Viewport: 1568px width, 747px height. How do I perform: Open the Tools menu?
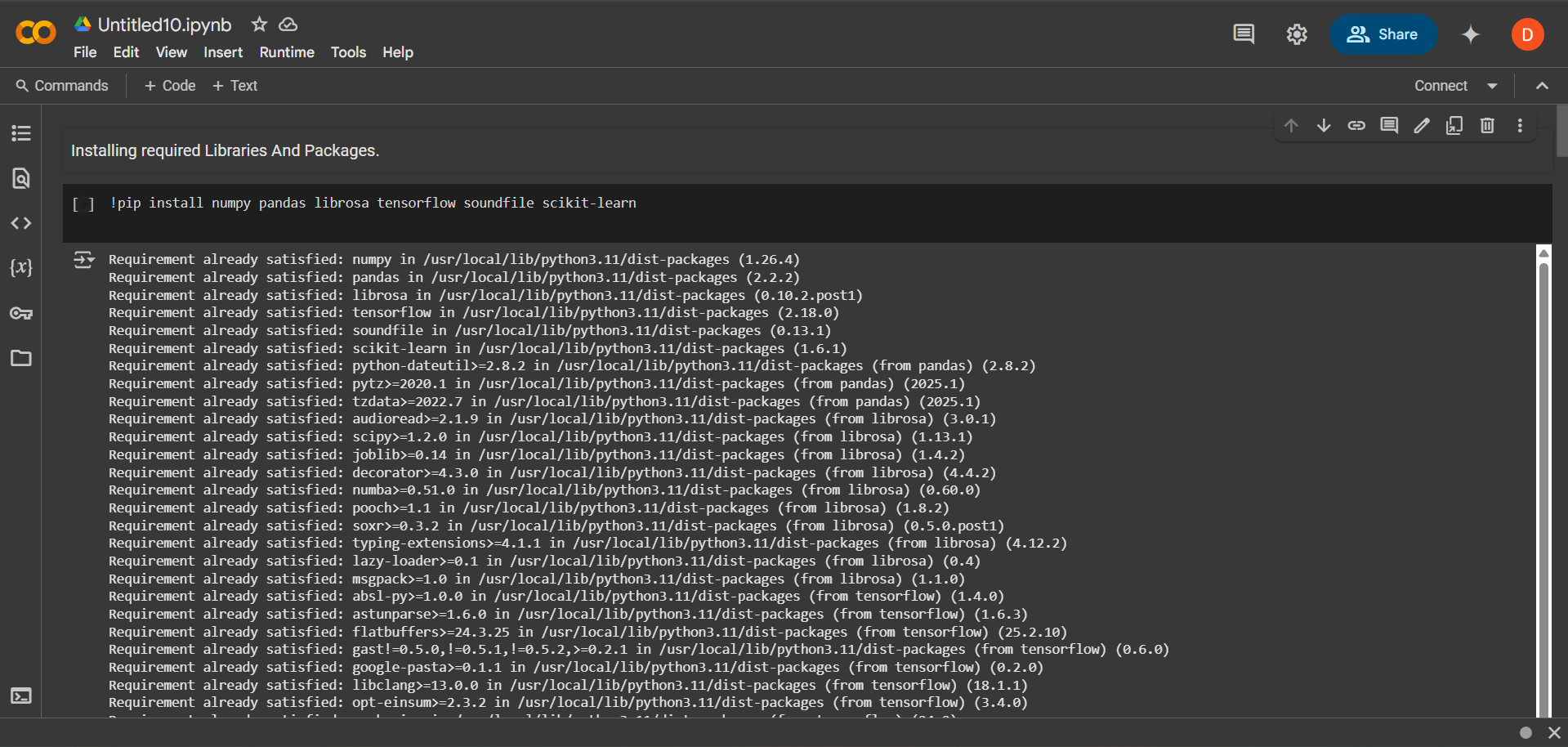pos(348,52)
